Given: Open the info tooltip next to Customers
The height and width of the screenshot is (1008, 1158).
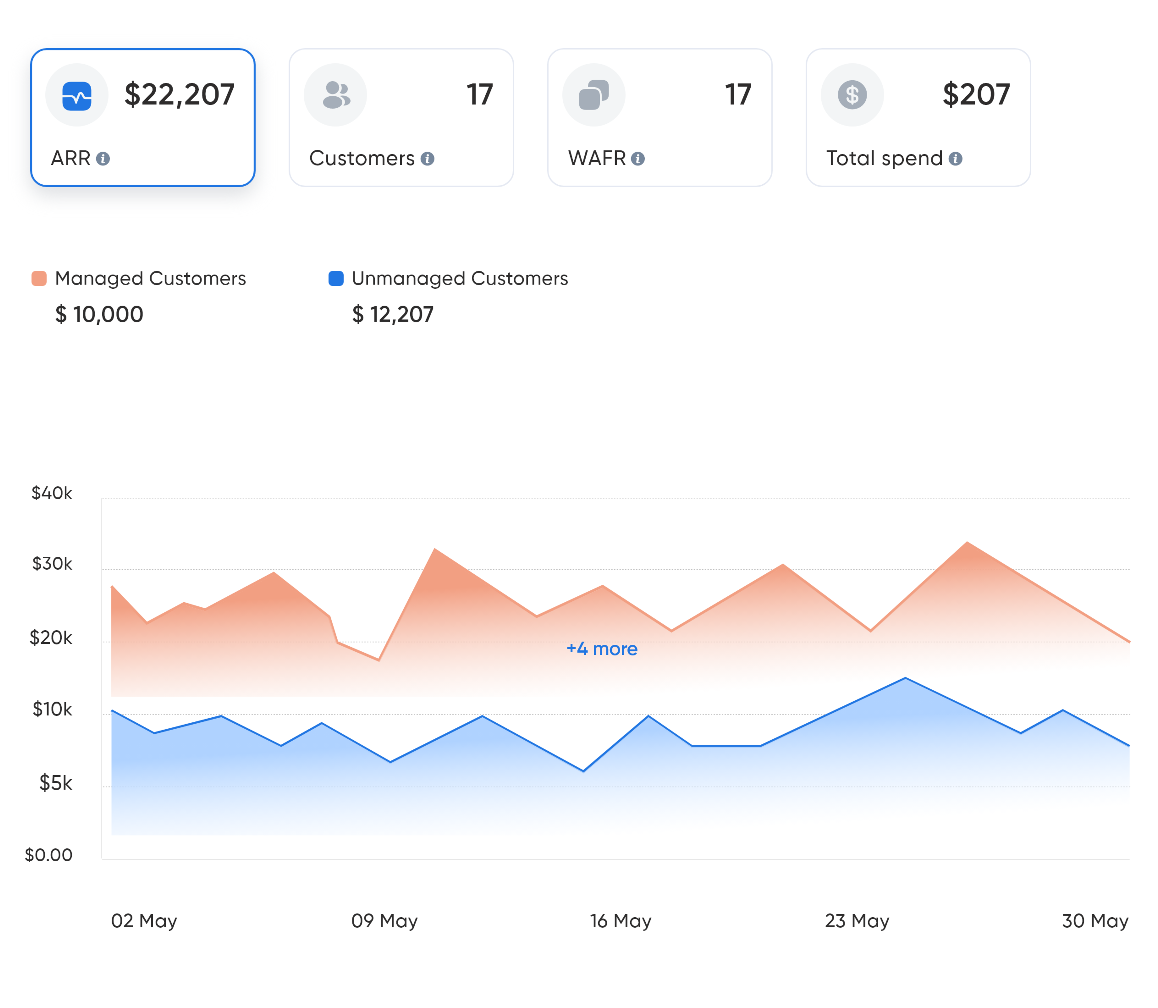Looking at the screenshot, I should (x=428, y=159).
